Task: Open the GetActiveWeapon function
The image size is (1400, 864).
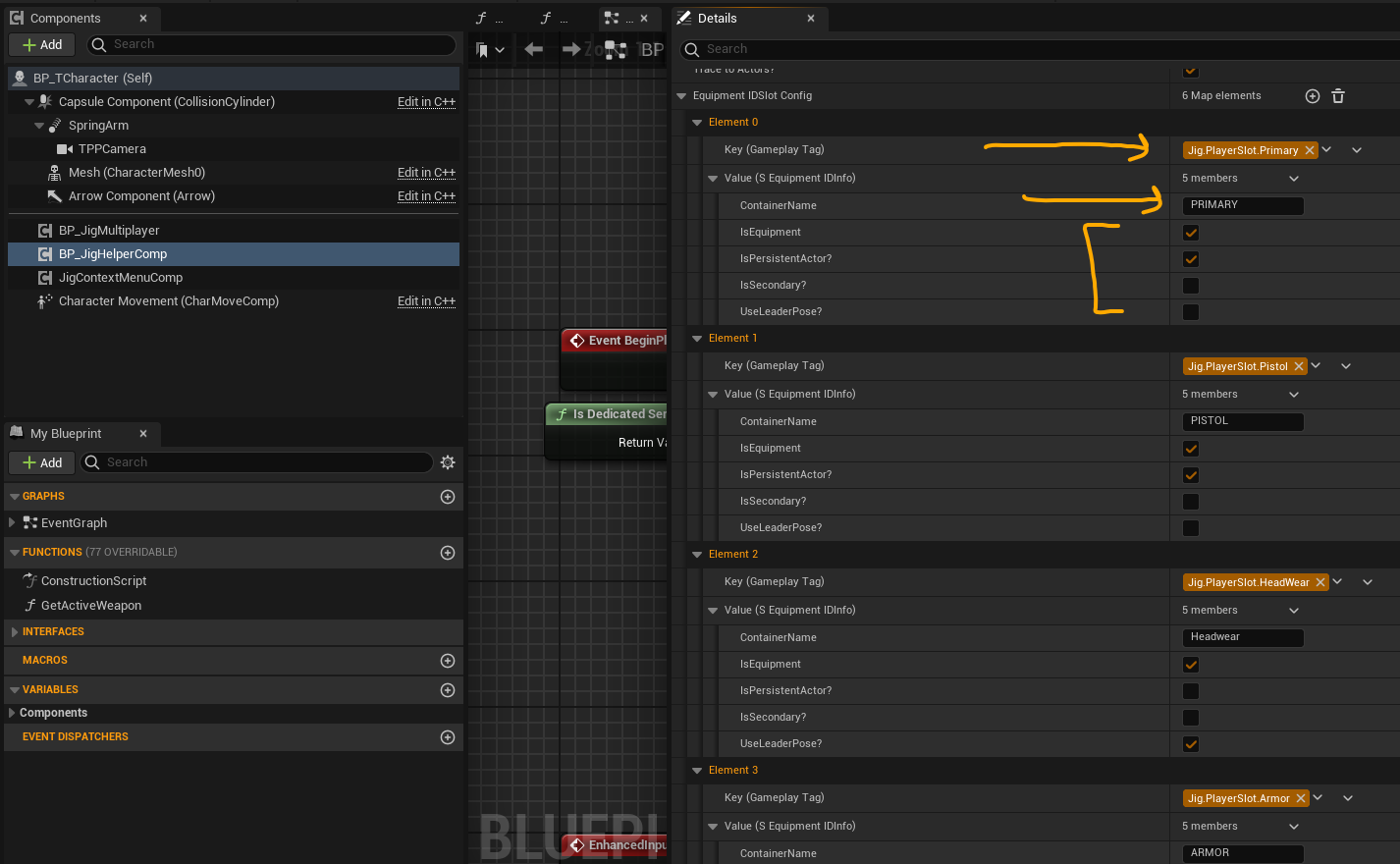Action: [91, 606]
